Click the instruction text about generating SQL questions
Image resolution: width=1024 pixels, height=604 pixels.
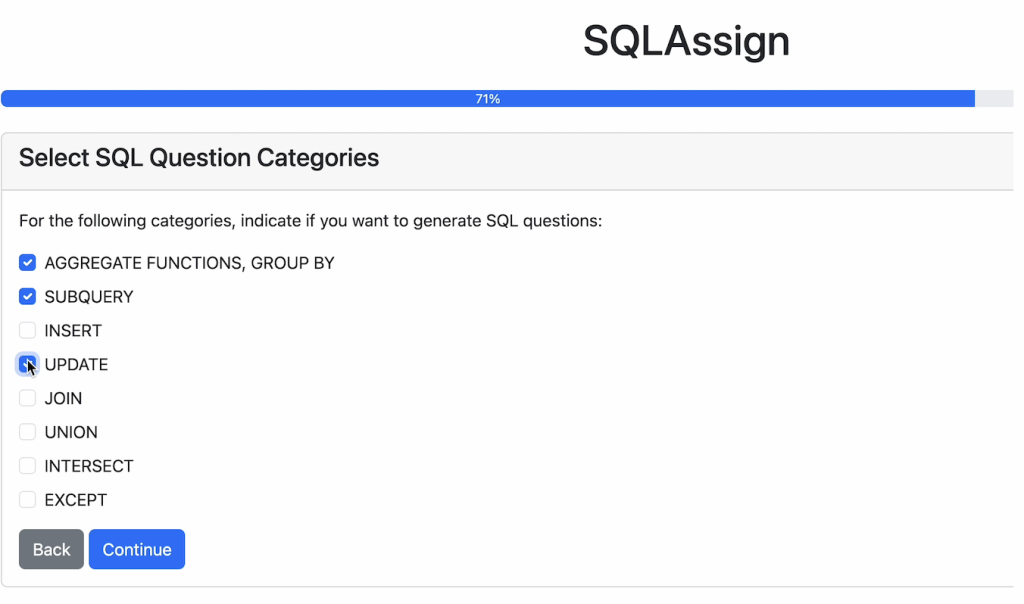tap(309, 220)
